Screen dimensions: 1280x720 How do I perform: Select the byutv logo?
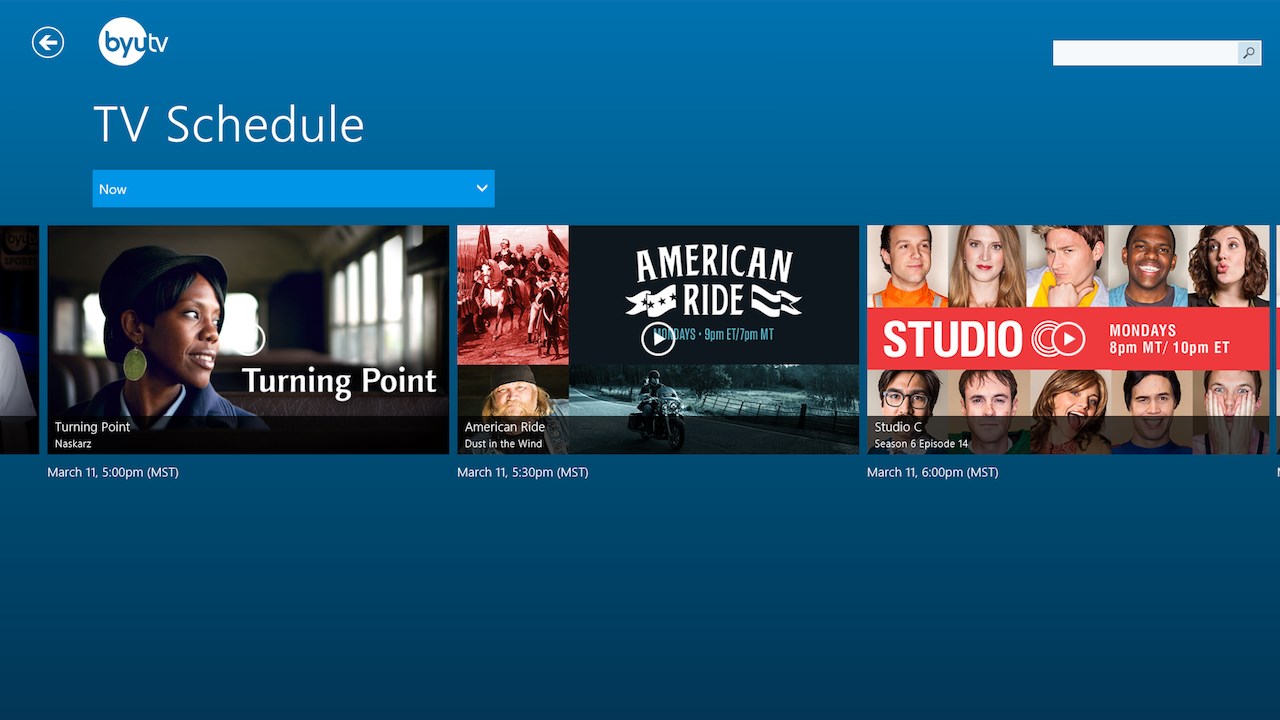point(131,41)
